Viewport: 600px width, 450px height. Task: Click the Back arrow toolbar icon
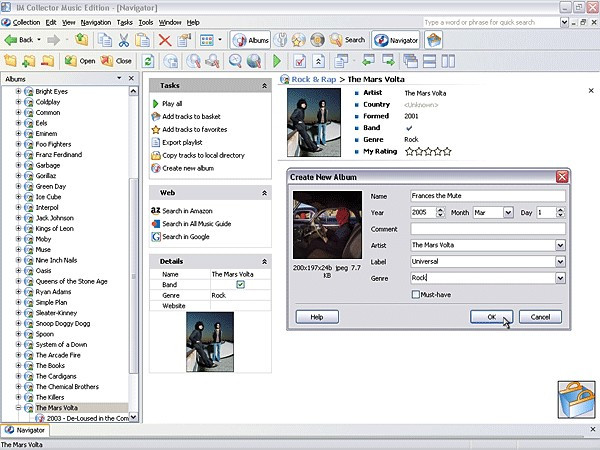coord(11,40)
